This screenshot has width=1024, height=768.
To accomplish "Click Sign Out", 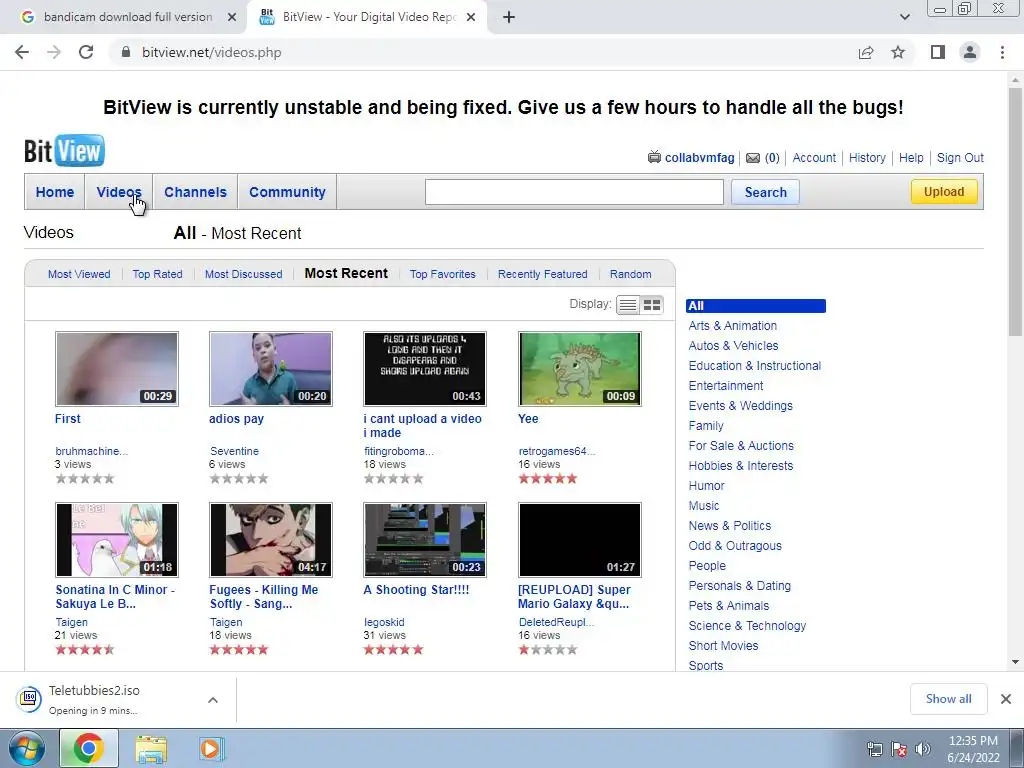I will click(960, 157).
